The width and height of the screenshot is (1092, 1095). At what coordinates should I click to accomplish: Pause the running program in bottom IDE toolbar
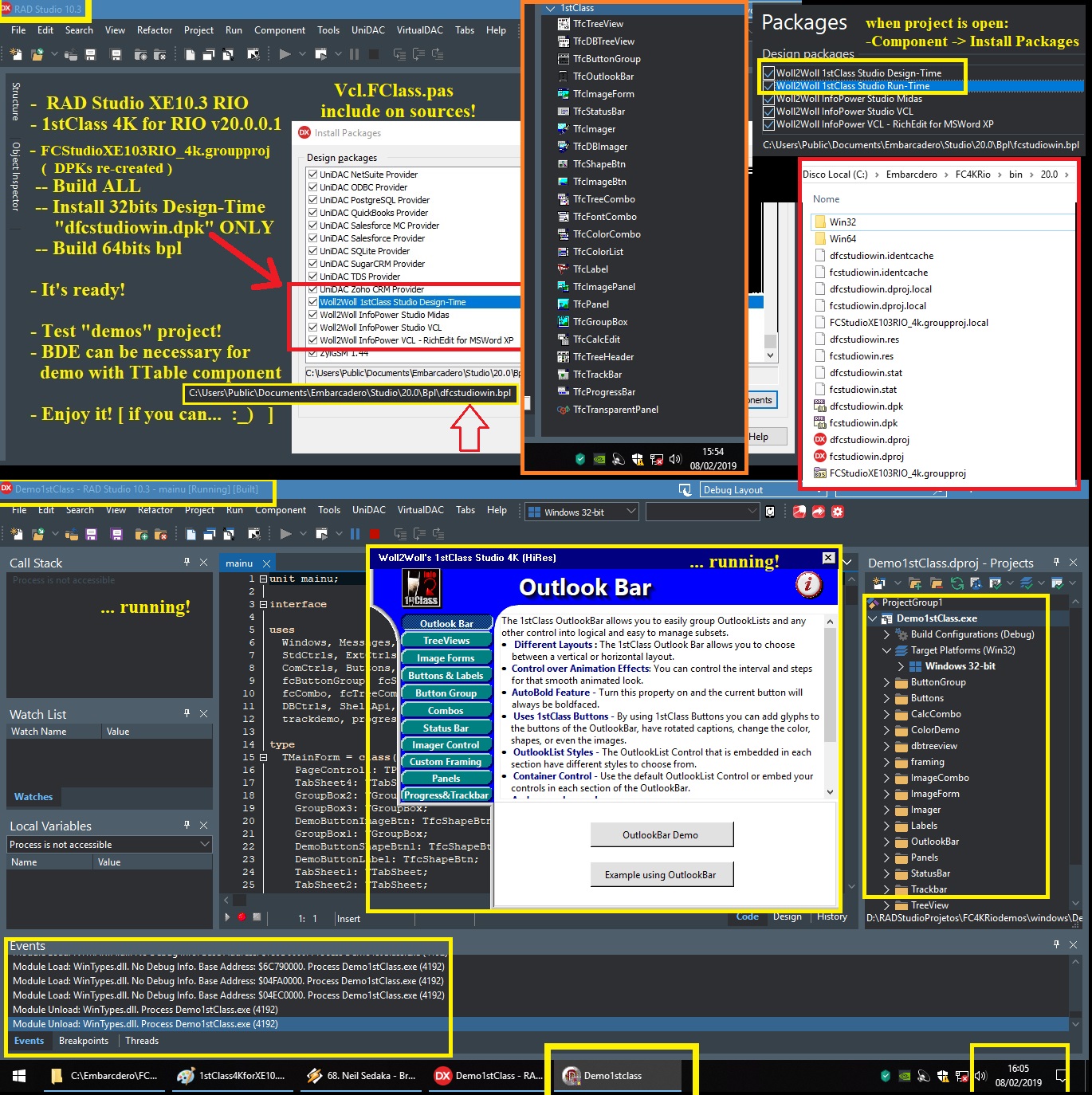[355, 534]
